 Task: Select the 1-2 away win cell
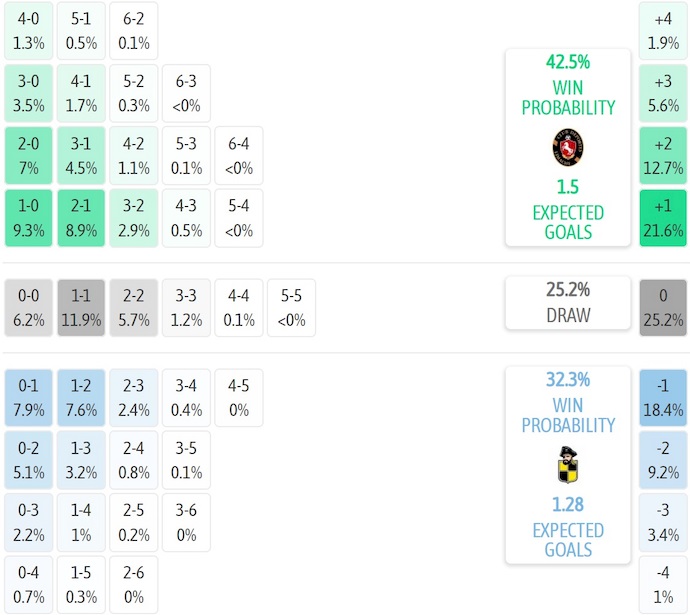tap(82, 398)
